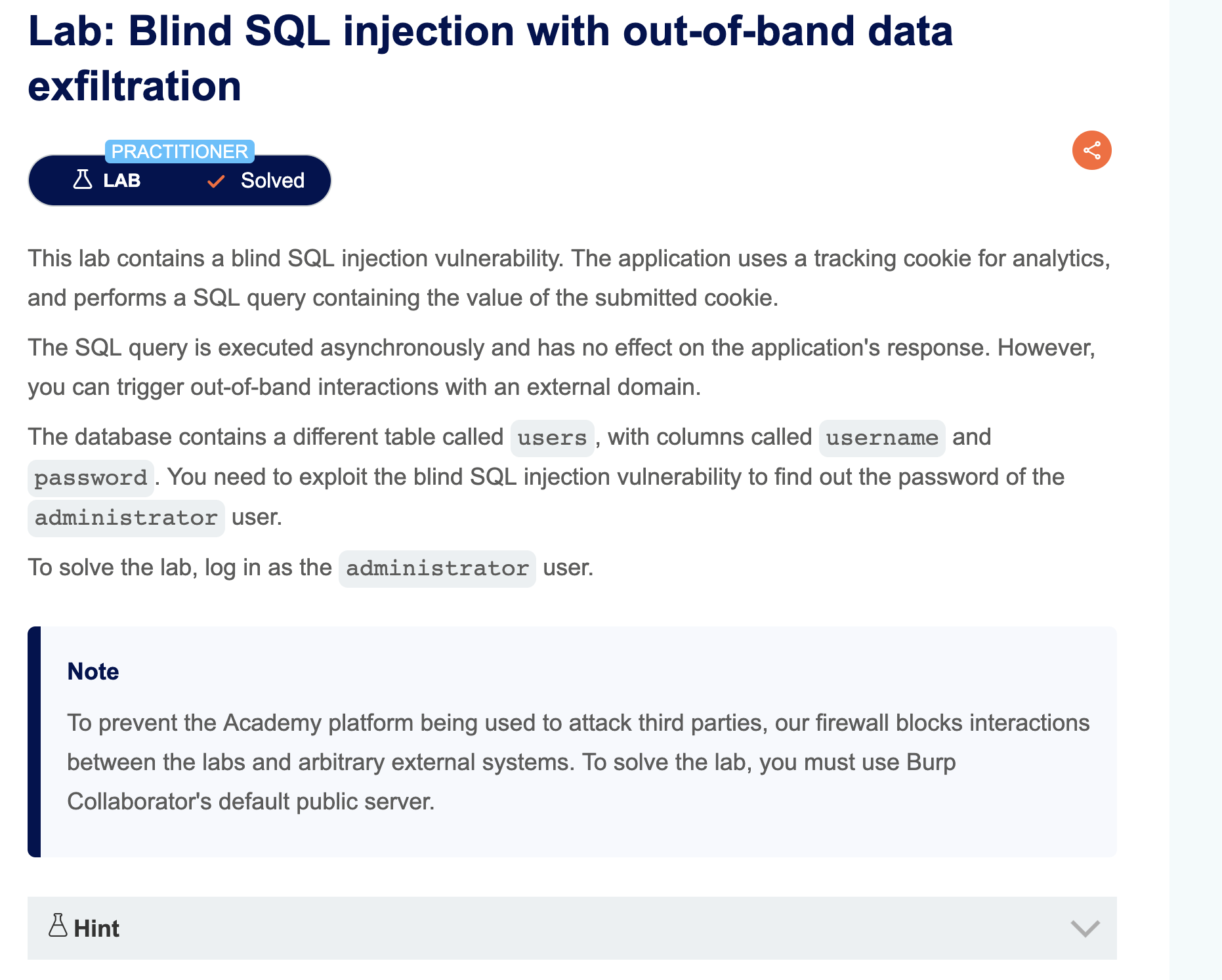The image size is (1222, 980).
Task: Click the lab title heading
Action: 490,58
